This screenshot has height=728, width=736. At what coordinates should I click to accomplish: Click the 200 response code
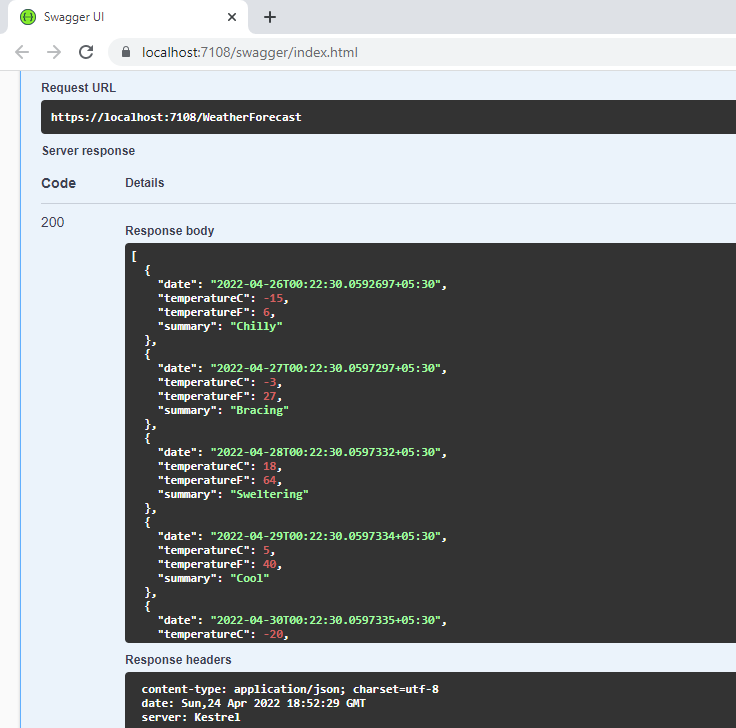52,222
